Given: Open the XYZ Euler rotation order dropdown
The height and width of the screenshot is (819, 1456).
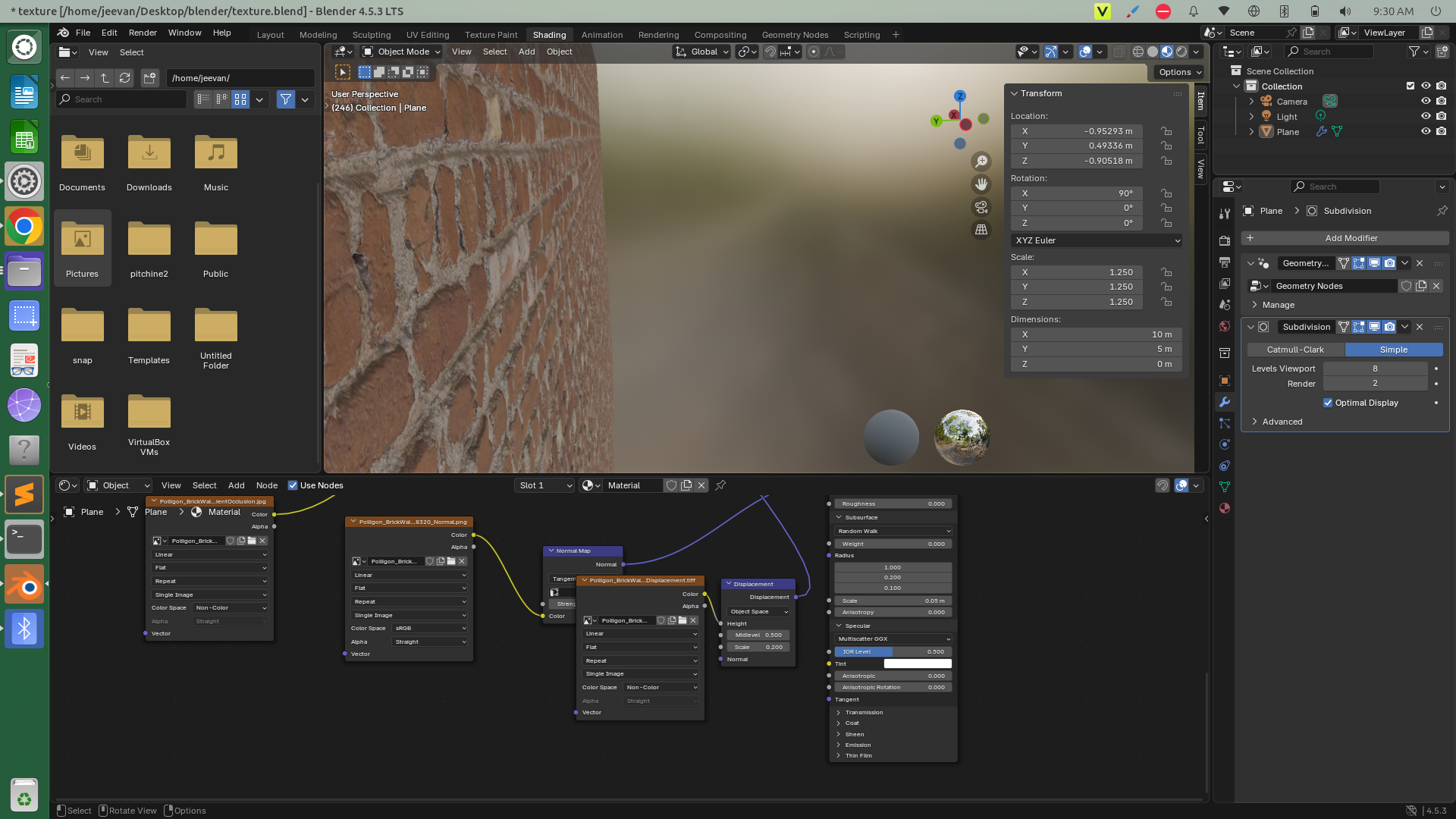Looking at the screenshot, I should (1096, 240).
